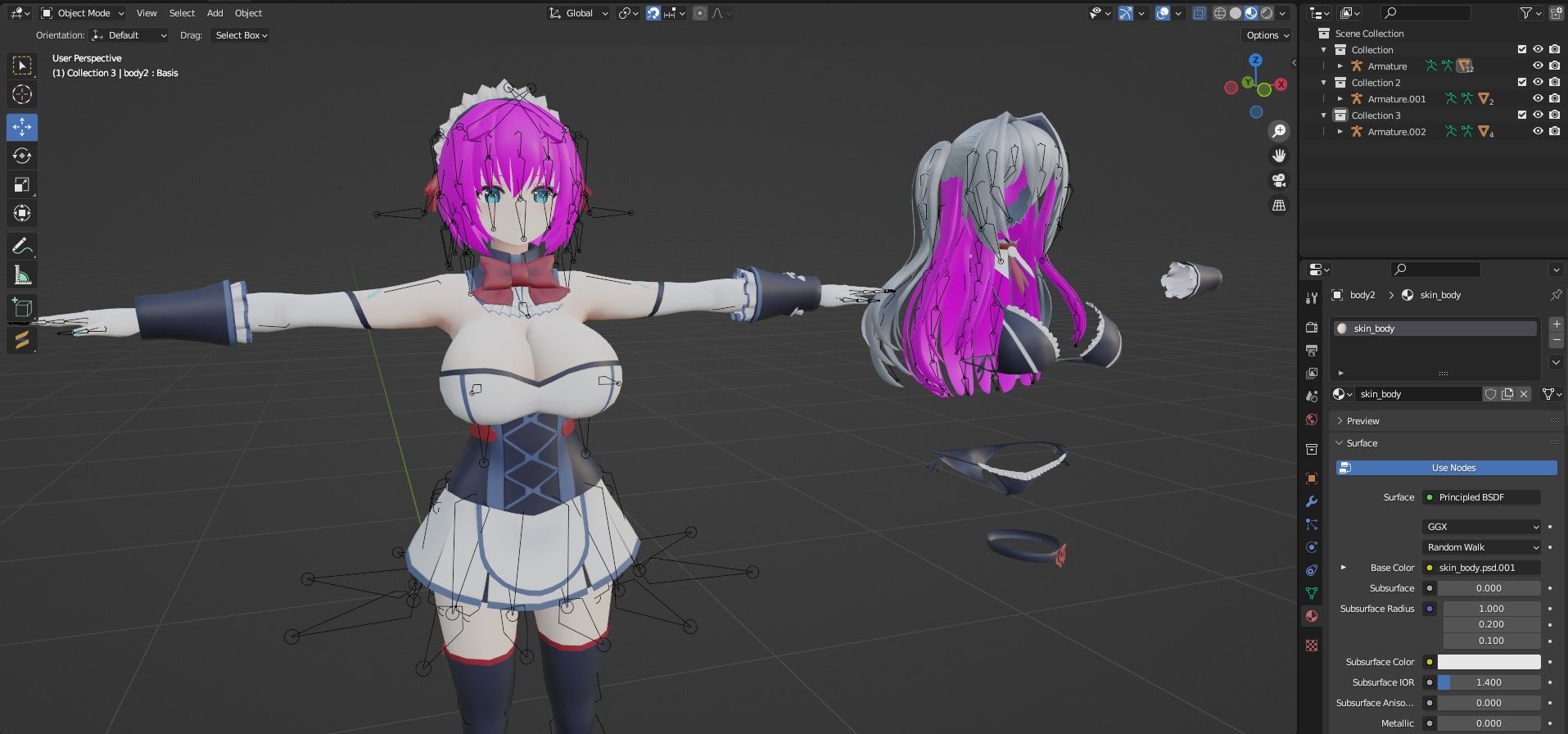
Task: Select the Cursor tool in the toolbar
Action: (22, 94)
